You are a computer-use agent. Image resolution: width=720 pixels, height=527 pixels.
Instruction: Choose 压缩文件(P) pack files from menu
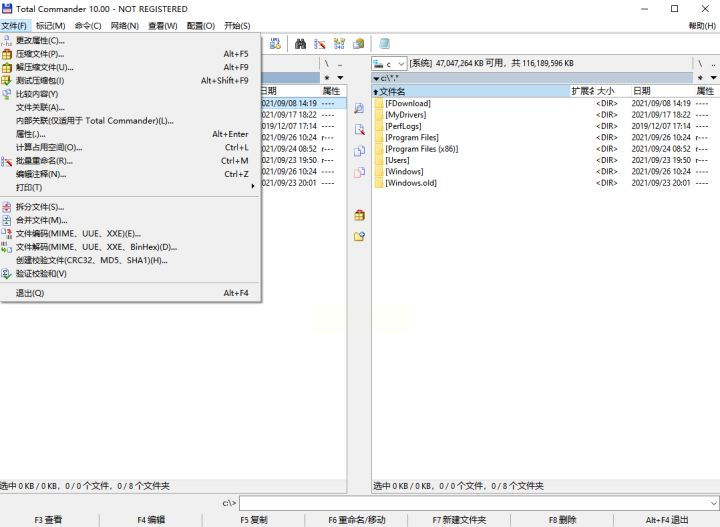[x=131, y=54]
